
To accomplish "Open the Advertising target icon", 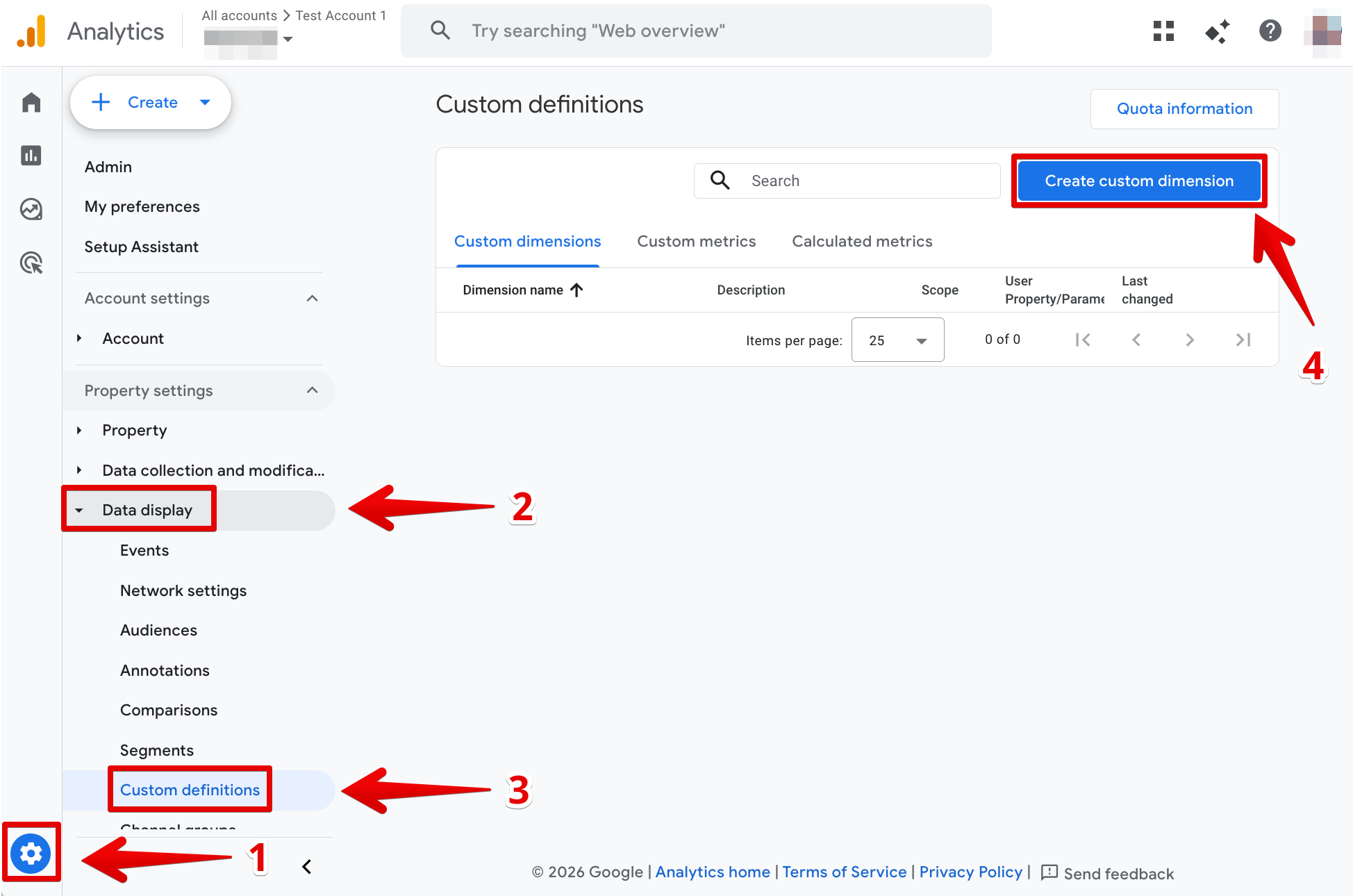I will (31, 263).
